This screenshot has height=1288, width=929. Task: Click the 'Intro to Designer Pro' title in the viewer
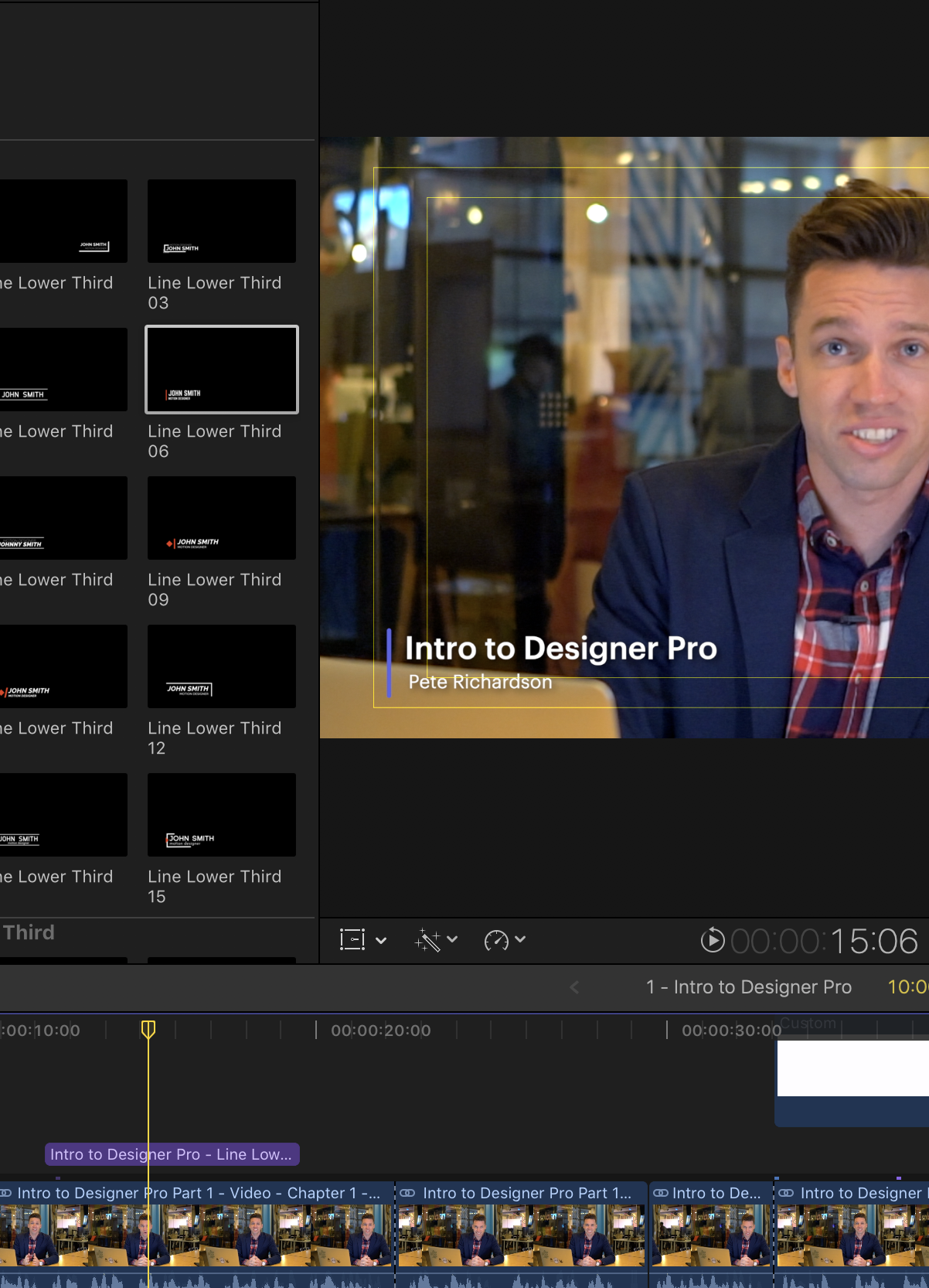point(561,649)
